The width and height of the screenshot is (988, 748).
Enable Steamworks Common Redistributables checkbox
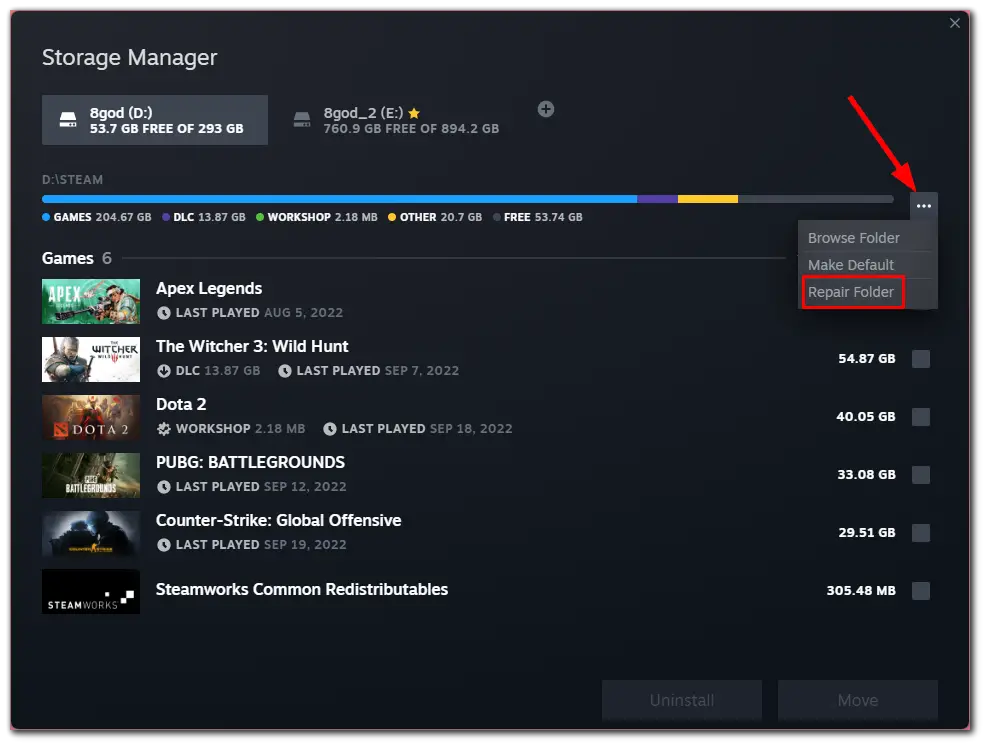coord(921,590)
